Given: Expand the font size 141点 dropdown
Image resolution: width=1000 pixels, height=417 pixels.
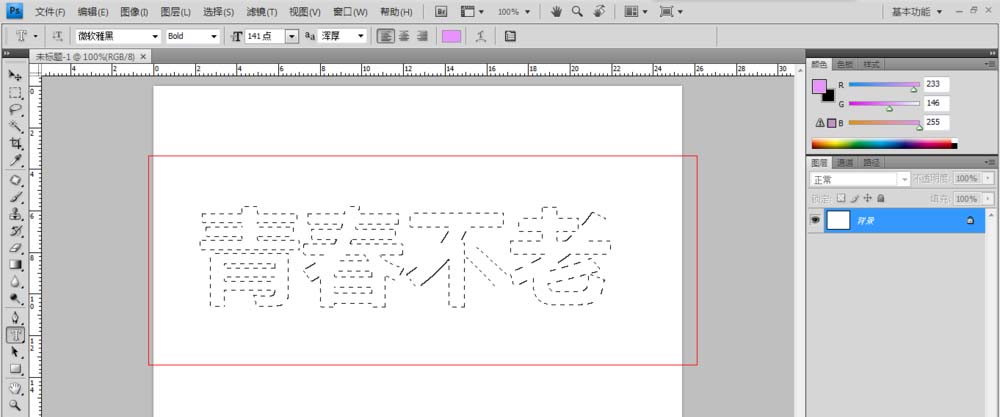Looking at the screenshot, I should (x=292, y=36).
